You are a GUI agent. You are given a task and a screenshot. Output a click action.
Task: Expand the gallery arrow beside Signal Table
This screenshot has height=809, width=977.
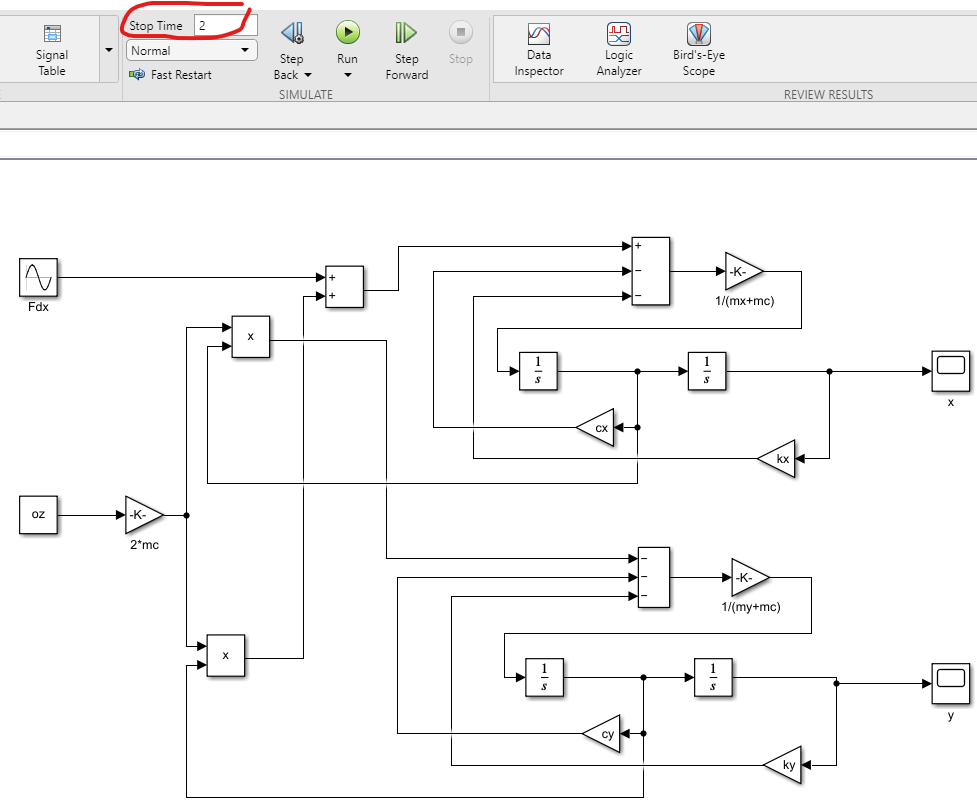tap(109, 50)
